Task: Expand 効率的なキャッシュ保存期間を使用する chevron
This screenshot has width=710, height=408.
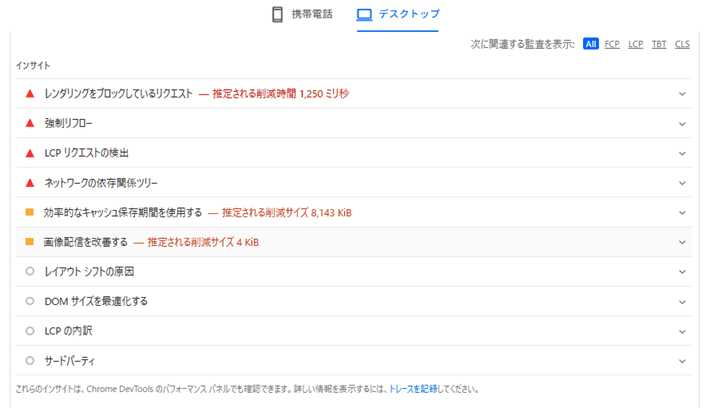Action: tap(682, 213)
